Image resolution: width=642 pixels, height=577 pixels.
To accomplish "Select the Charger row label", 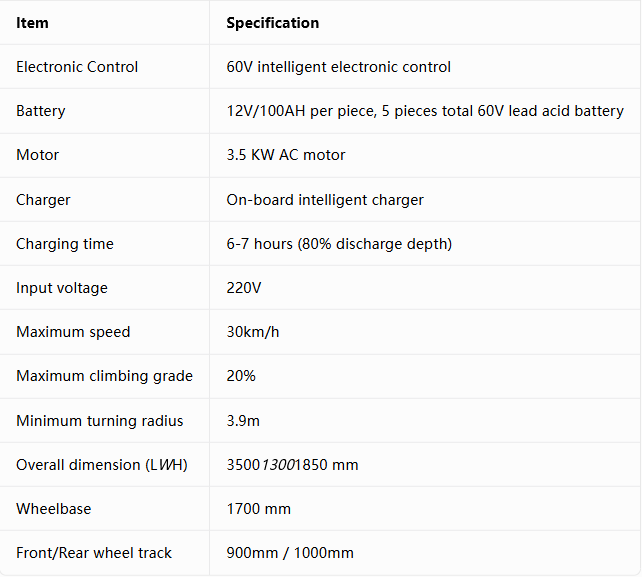I will pos(43,200).
